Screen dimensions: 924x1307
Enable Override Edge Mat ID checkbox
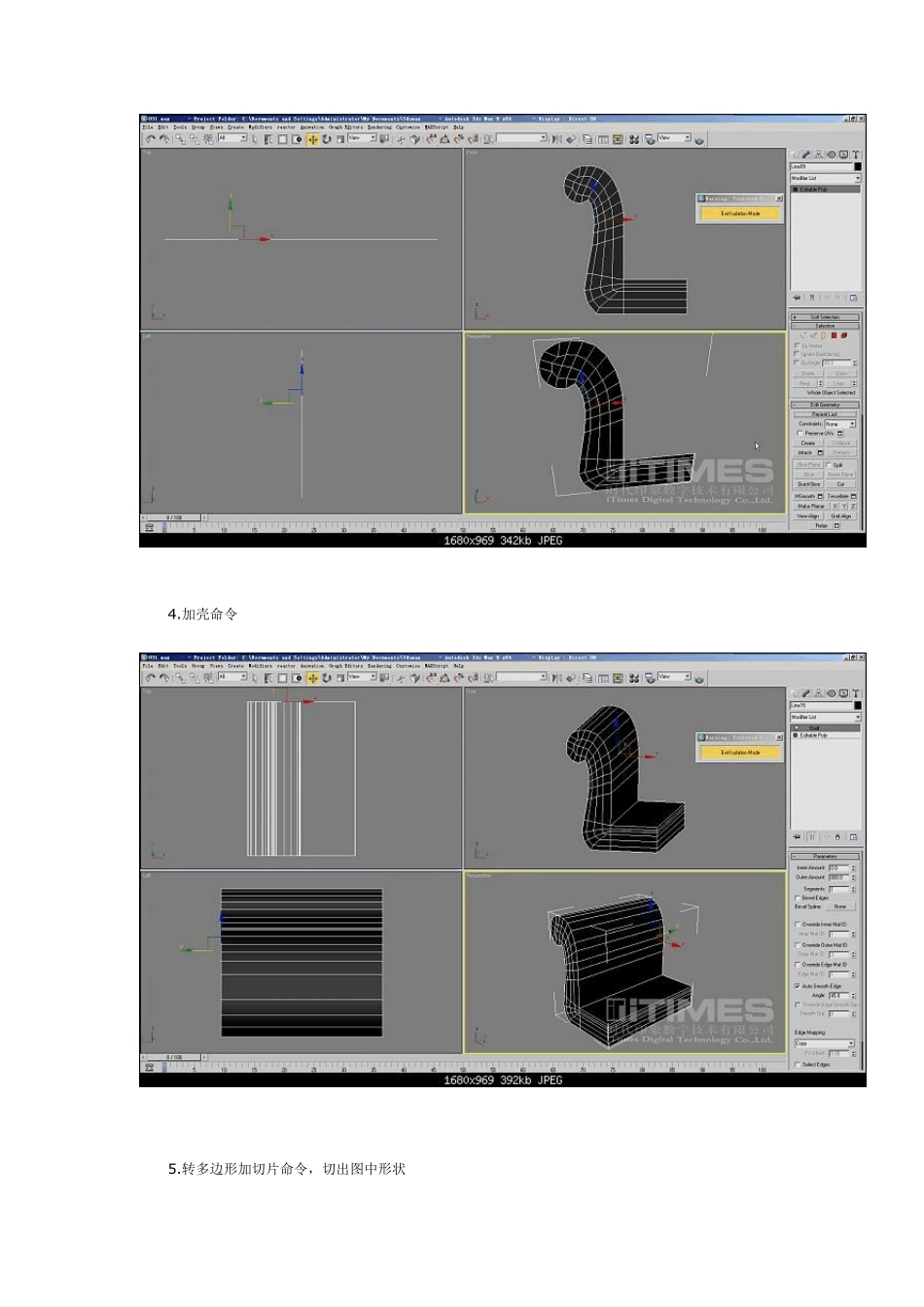click(x=798, y=965)
